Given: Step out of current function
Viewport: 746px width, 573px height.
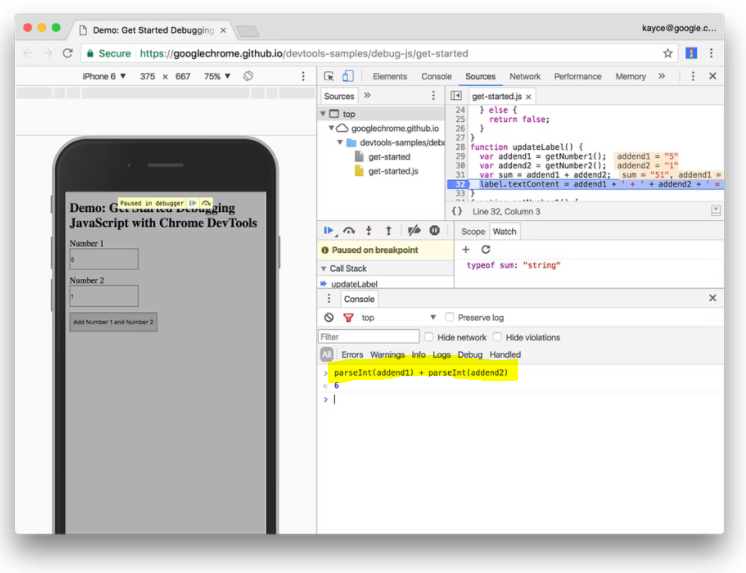Looking at the screenshot, I should click(x=388, y=231).
